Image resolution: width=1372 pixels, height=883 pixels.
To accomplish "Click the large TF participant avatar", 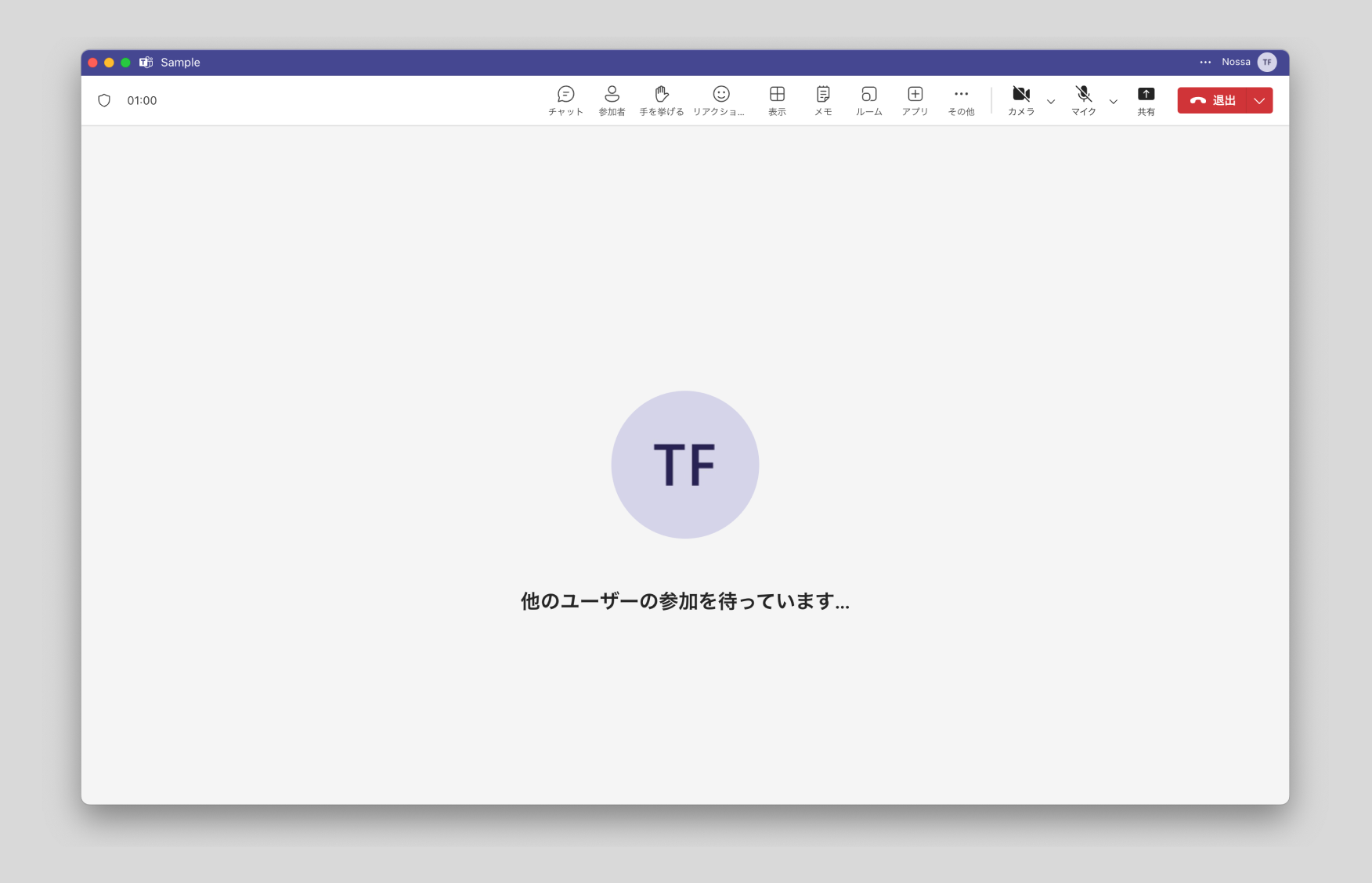I will click(x=684, y=464).
